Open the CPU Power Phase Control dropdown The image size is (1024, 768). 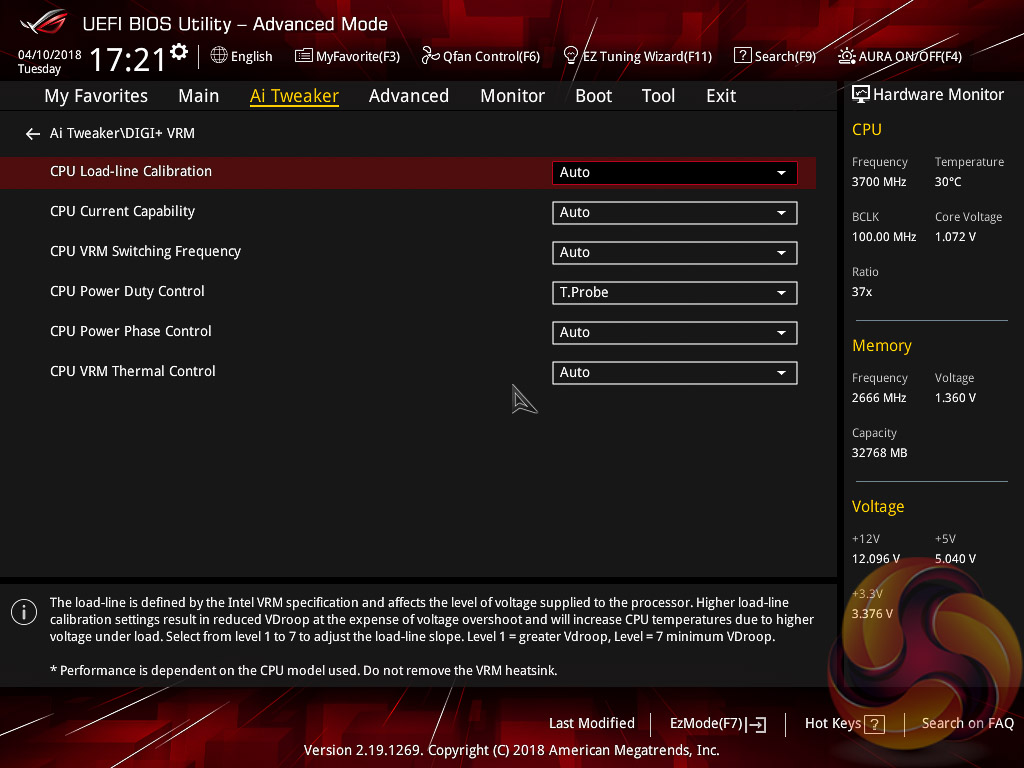(675, 332)
